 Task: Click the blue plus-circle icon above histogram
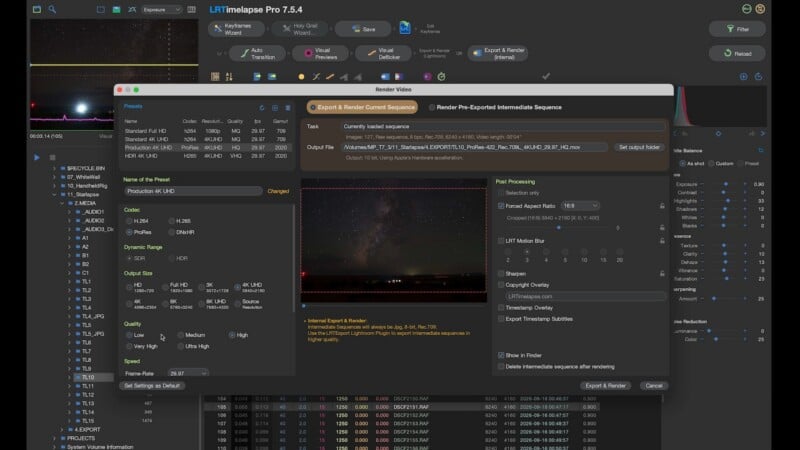[x=743, y=77]
